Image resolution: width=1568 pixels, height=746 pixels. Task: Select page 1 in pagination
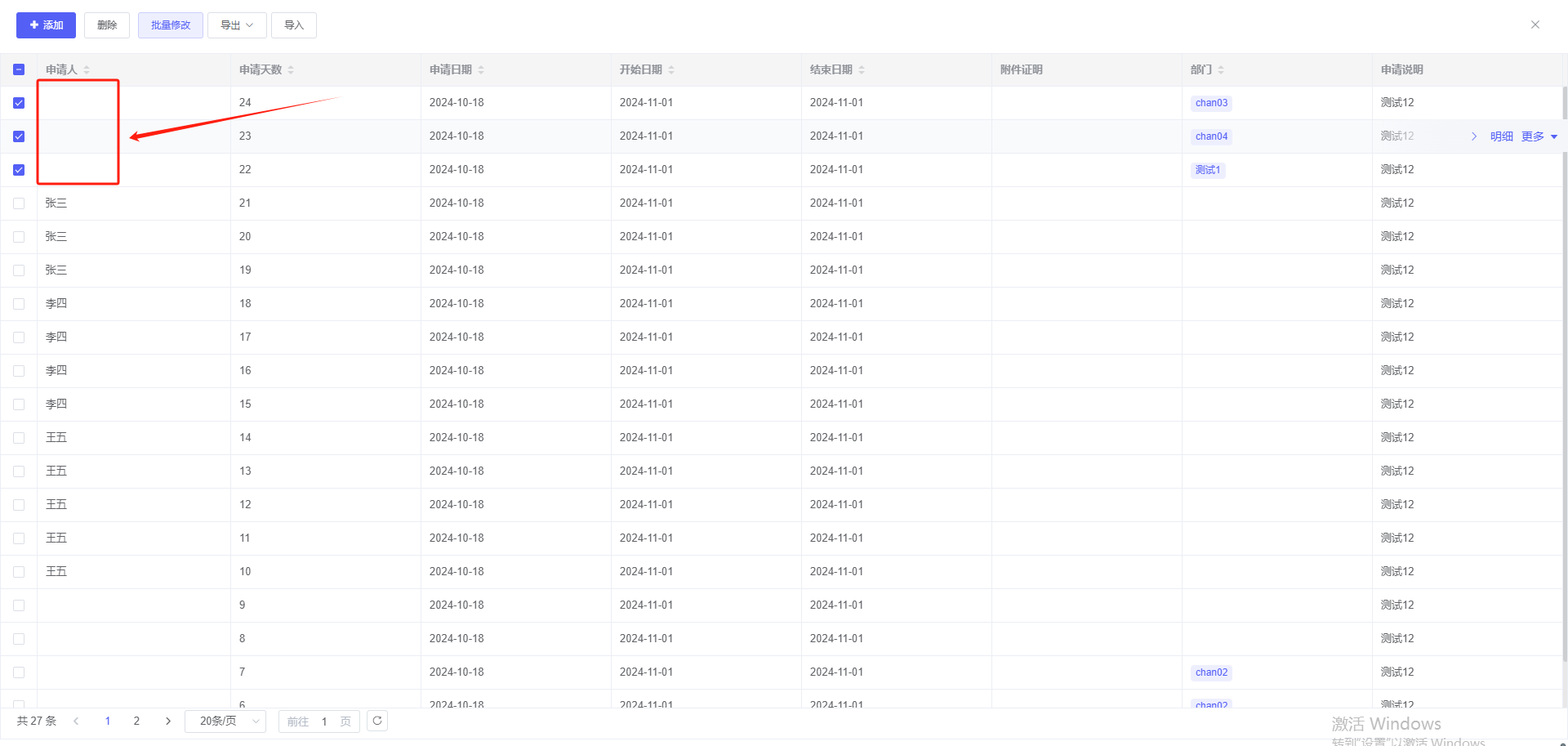point(108,721)
